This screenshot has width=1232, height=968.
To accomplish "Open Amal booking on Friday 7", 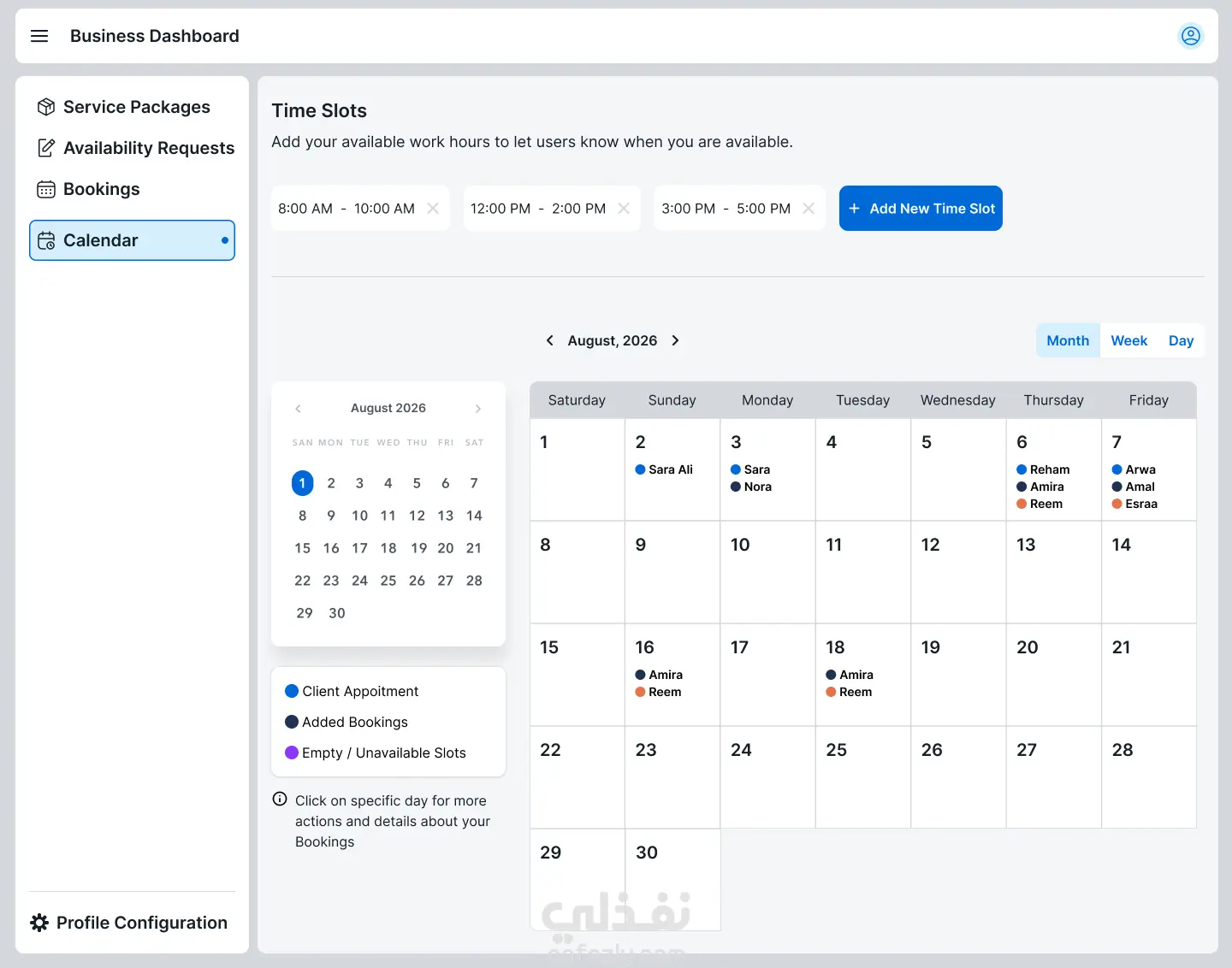I will coord(1134,487).
